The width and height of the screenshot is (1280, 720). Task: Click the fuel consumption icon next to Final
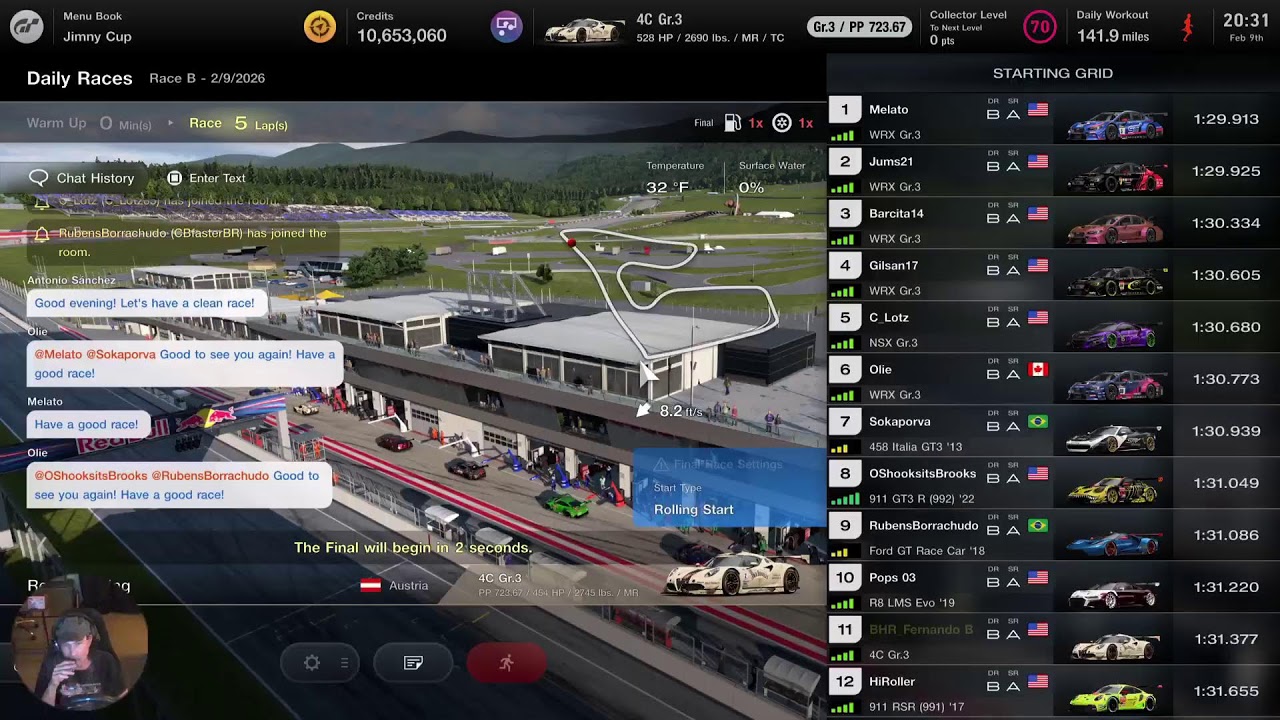click(733, 123)
